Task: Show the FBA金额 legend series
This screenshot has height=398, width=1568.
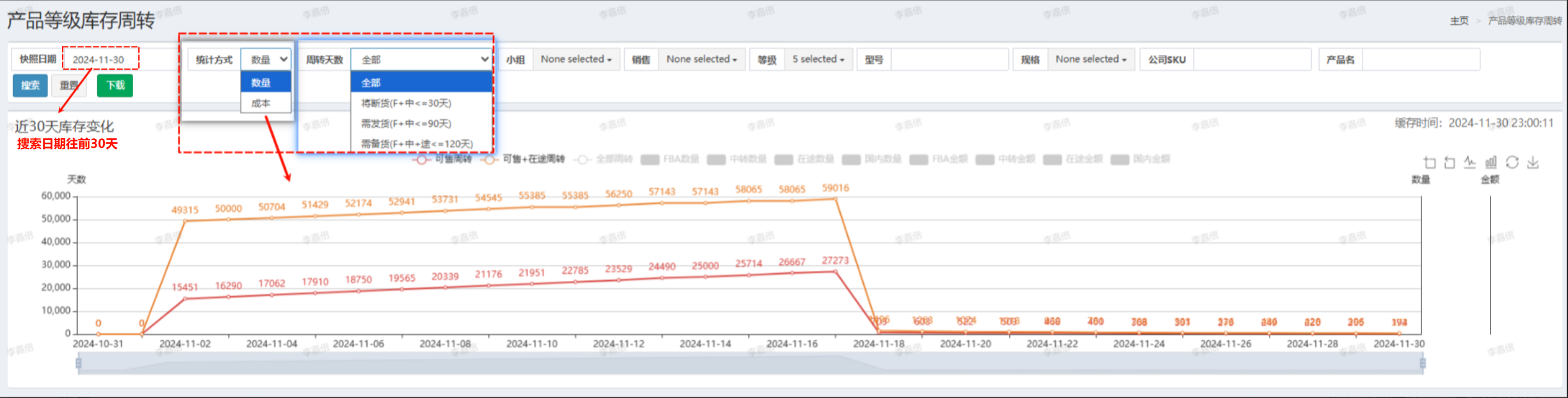Action: click(x=939, y=159)
